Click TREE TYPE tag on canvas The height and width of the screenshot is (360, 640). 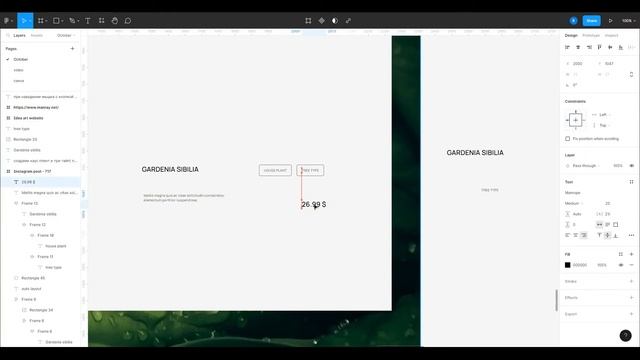point(310,170)
